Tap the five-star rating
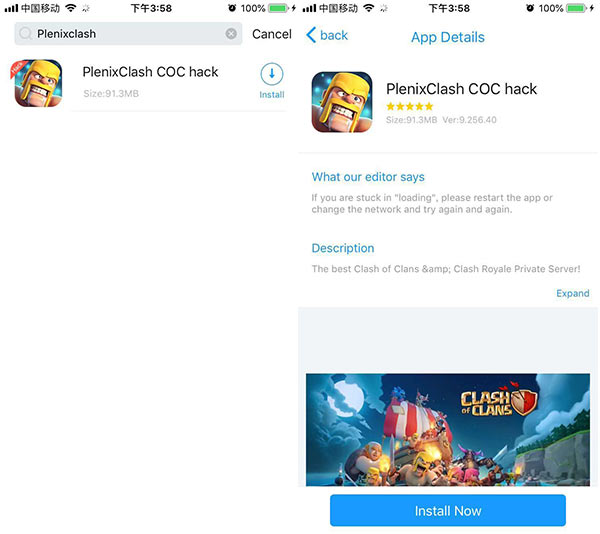 tap(409, 106)
